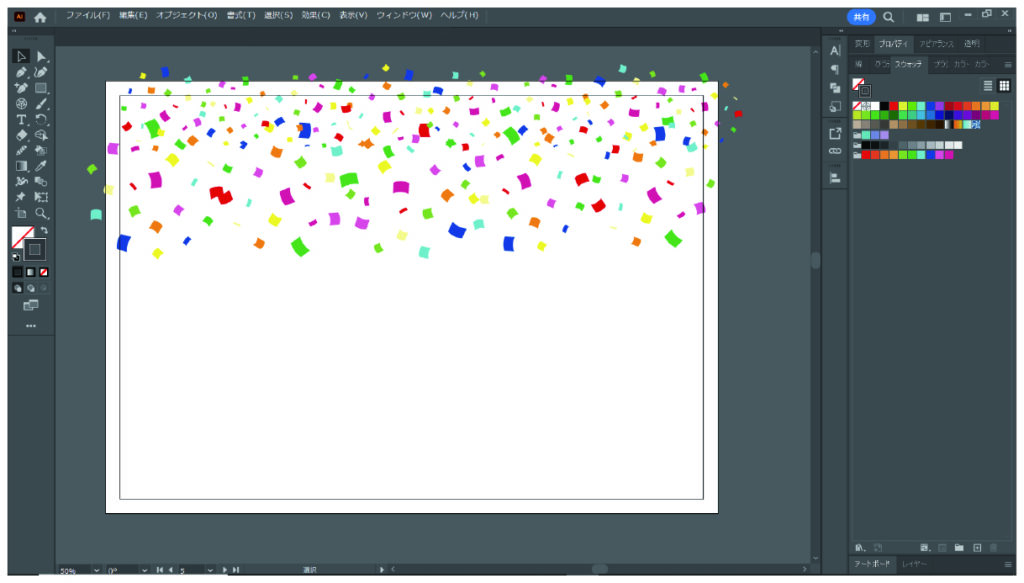Image resolution: width=1024 pixels, height=583 pixels.
Task: Pick the None swatch in swatch grid
Action: pyautogui.click(x=857, y=106)
